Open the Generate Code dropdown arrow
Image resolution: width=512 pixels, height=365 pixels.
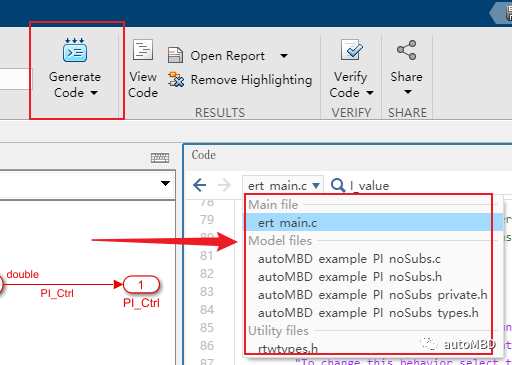94,93
